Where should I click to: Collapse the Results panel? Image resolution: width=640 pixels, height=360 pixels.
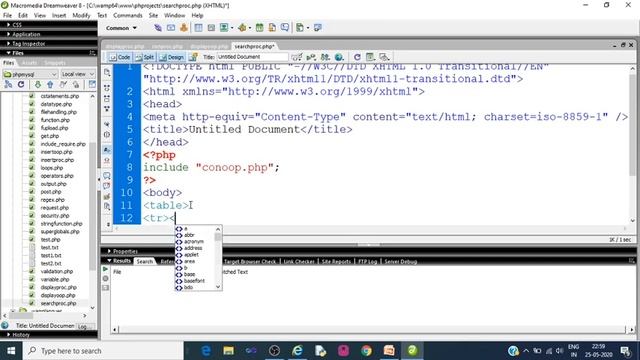click(119, 261)
